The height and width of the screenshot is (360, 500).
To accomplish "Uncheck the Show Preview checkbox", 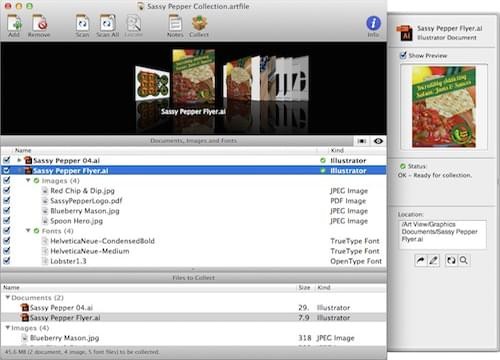I will click(x=403, y=55).
